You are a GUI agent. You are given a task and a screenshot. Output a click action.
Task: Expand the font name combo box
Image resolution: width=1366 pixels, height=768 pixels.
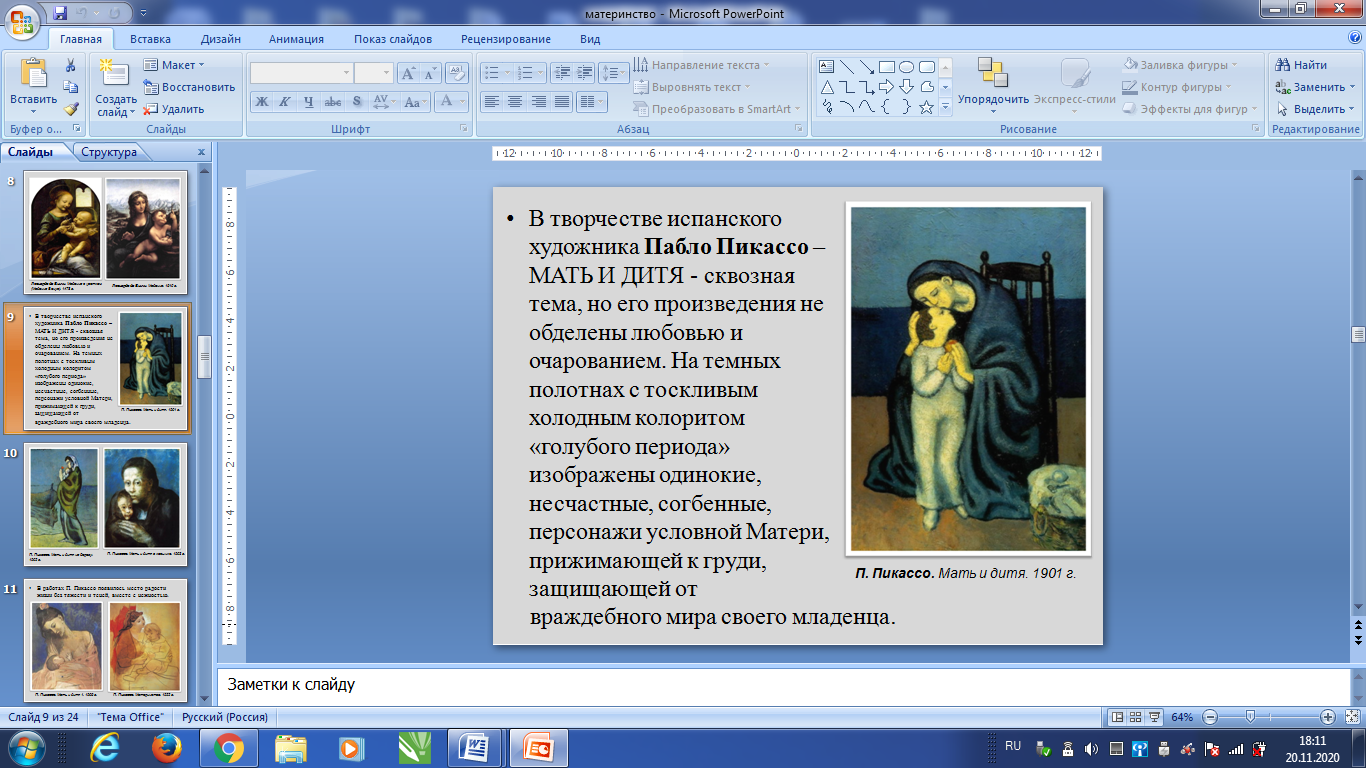click(x=346, y=73)
